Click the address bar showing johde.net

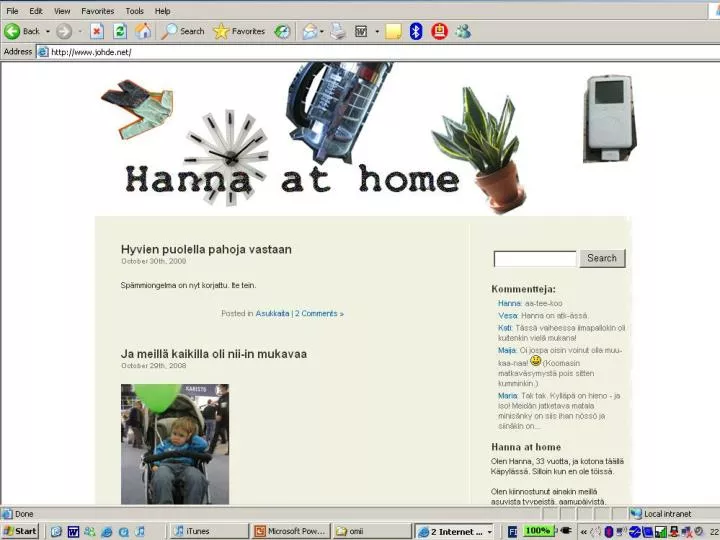tap(377, 52)
